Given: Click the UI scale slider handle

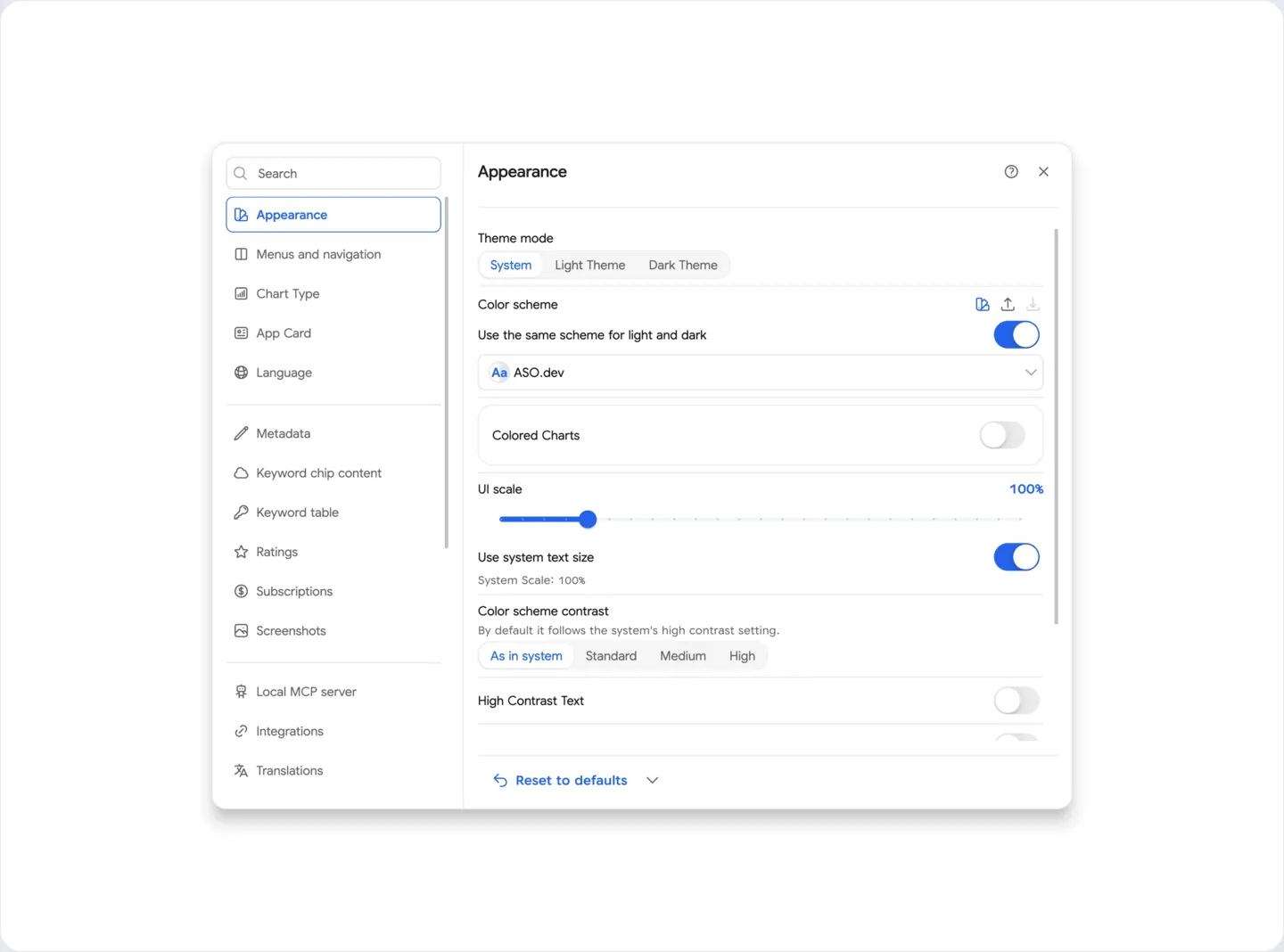Looking at the screenshot, I should 588,519.
